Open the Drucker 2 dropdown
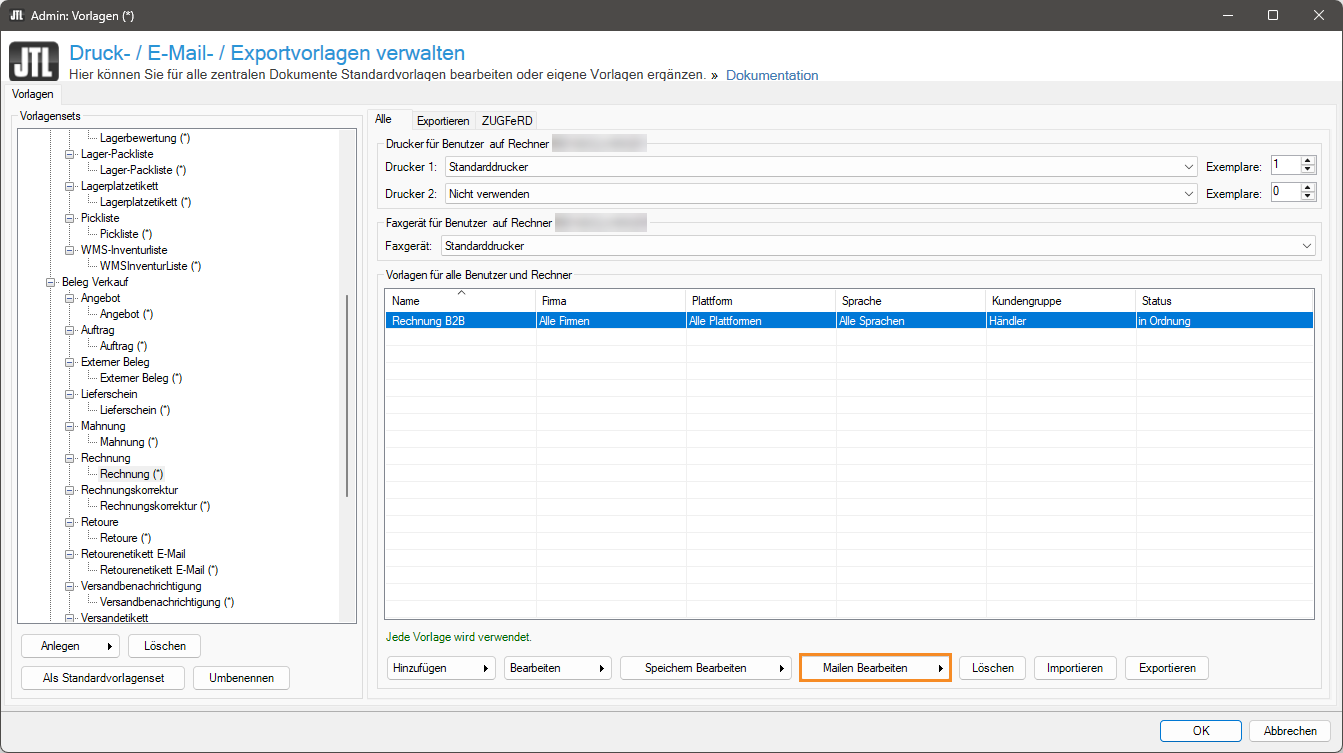1343x753 pixels. [1188, 193]
